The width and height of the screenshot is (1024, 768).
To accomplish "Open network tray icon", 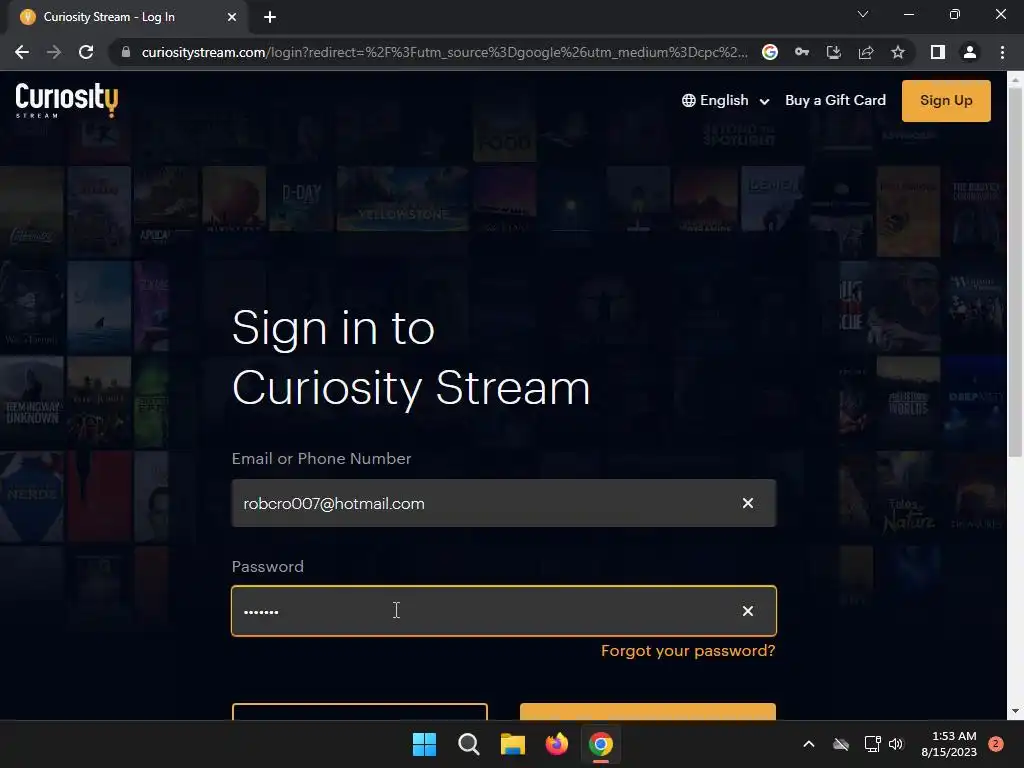I will (872, 744).
